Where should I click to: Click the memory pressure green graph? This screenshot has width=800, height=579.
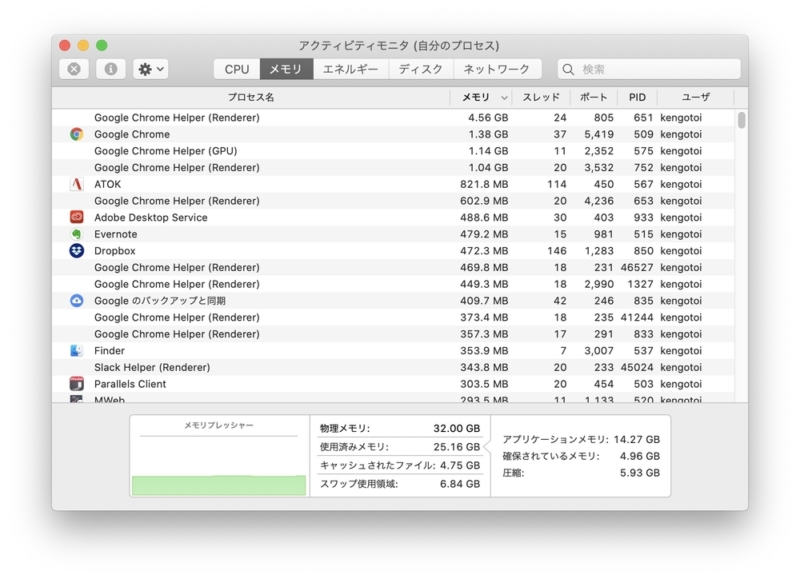(x=219, y=485)
